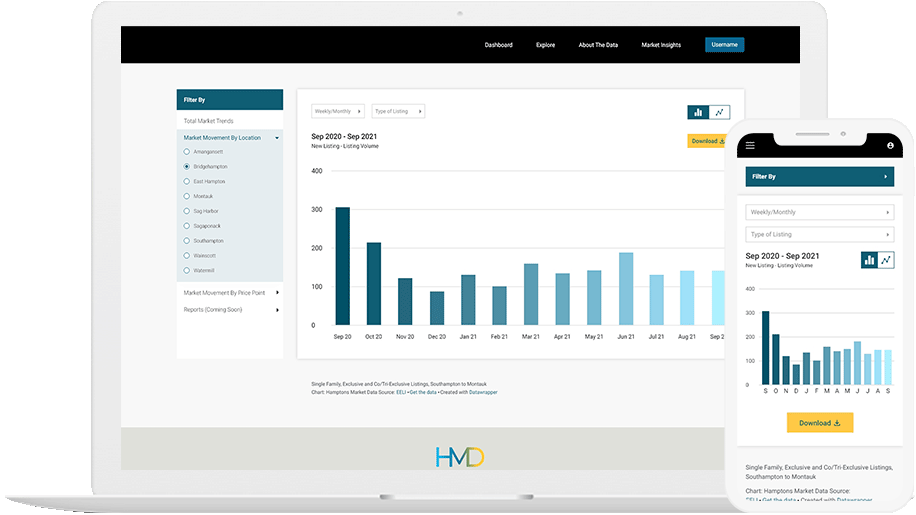Click the Username button in the header
Image resolution: width=916 pixels, height=515 pixels.
point(724,45)
